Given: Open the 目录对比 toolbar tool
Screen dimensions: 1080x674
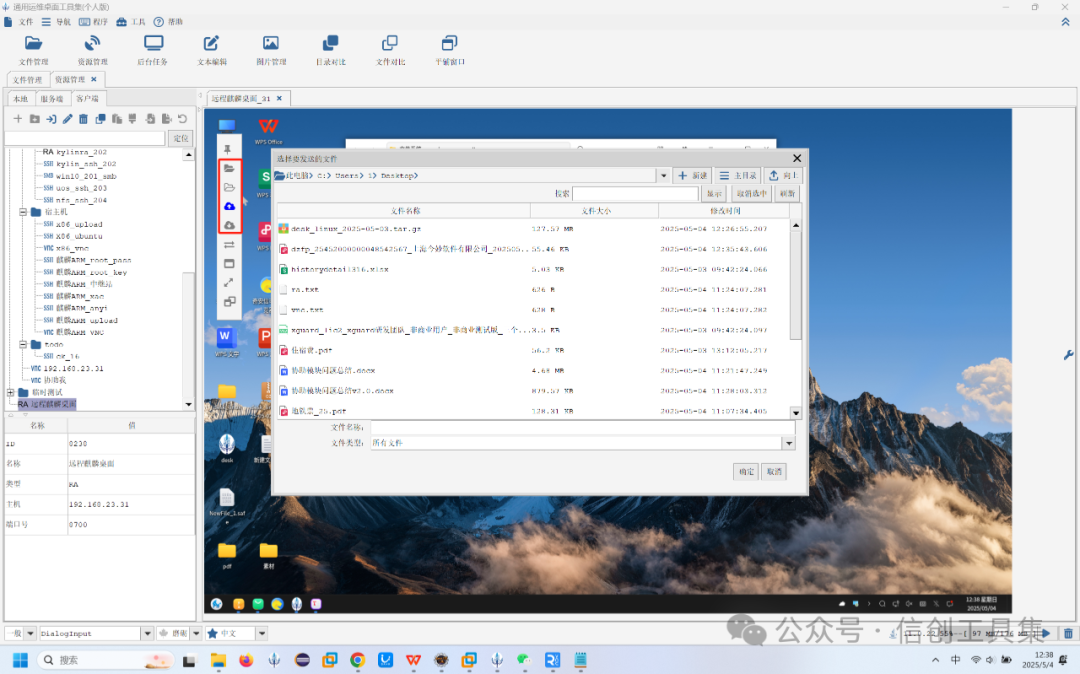Looking at the screenshot, I should pos(331,50).
